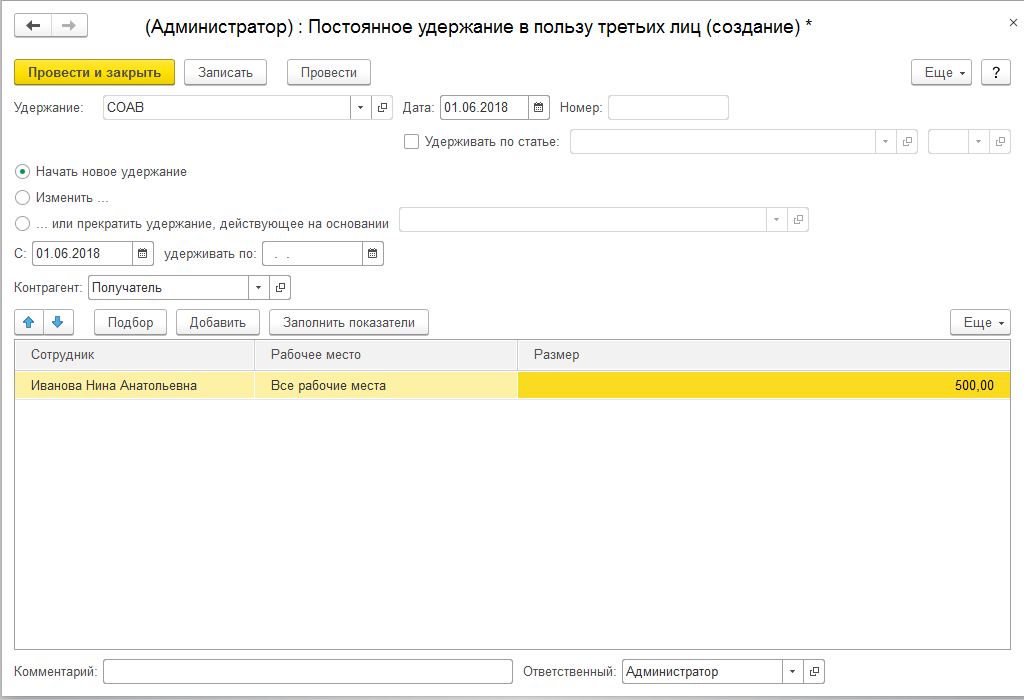Screen dimensions: 1024x700
Task: Expand the Удержание dropdown list
Action: click(x=360, y=108)
